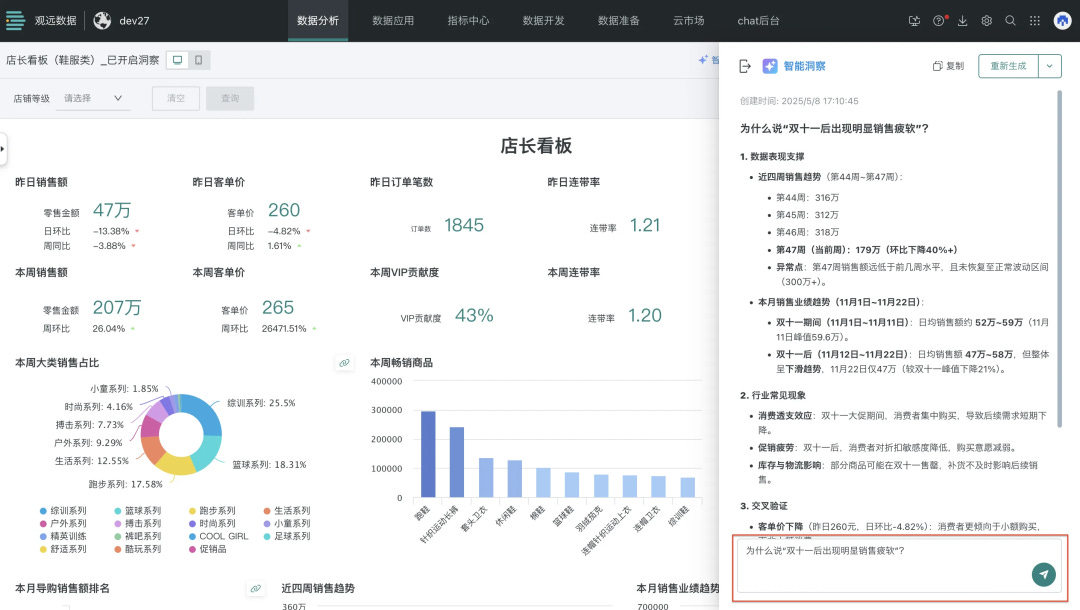
Task: Toggle 综训系列 legend item in pie chart
Action: (x=63, y=511)
